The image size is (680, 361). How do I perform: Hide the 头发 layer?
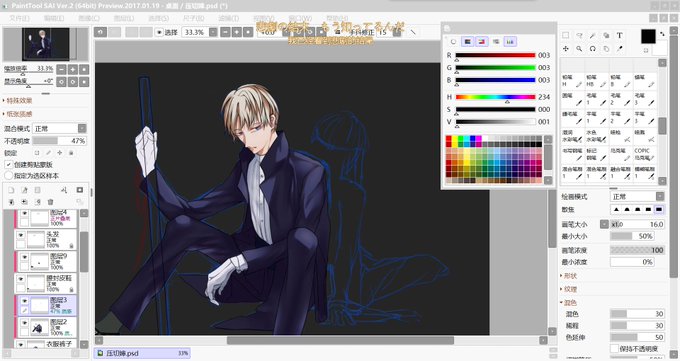pyautogui.click(x=20, y=235)
